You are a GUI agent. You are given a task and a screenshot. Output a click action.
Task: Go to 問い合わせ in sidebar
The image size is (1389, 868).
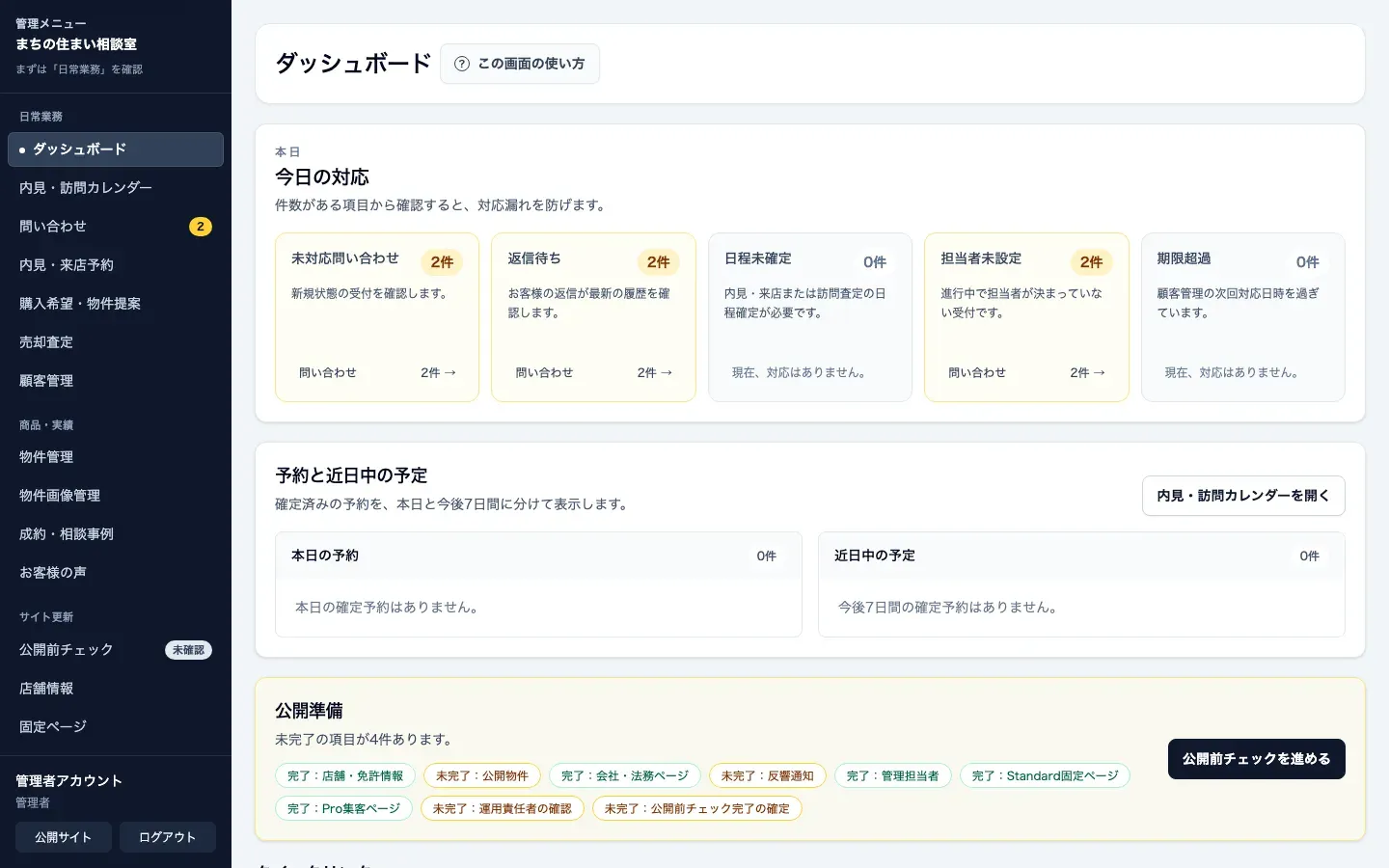(116, 227)
